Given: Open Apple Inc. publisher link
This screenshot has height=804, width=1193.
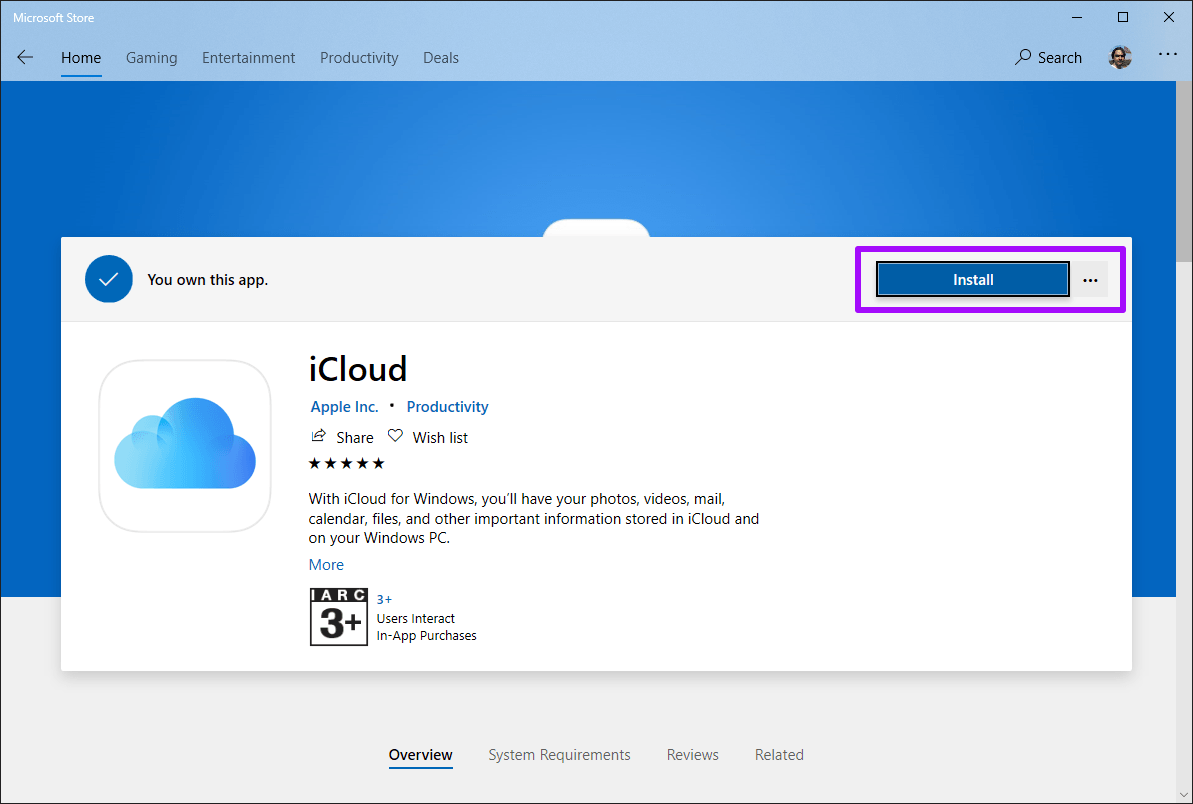Looking at the screenshot, I should (x=345, y=407).
